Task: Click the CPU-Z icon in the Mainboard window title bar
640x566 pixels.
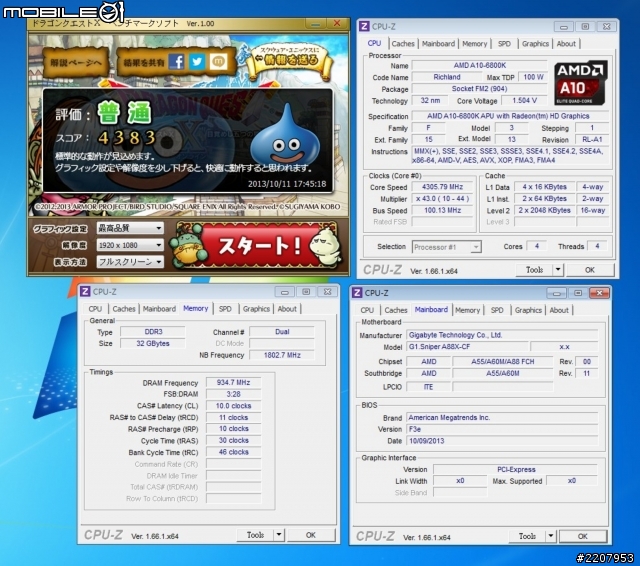Action: click(x=357, y=293)
